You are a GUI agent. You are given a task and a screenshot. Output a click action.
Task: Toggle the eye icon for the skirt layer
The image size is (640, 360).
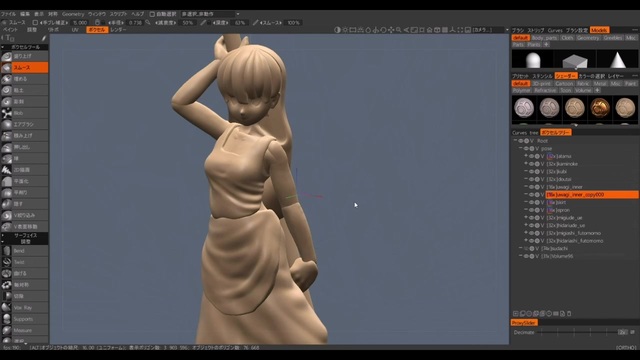point(531,202)
